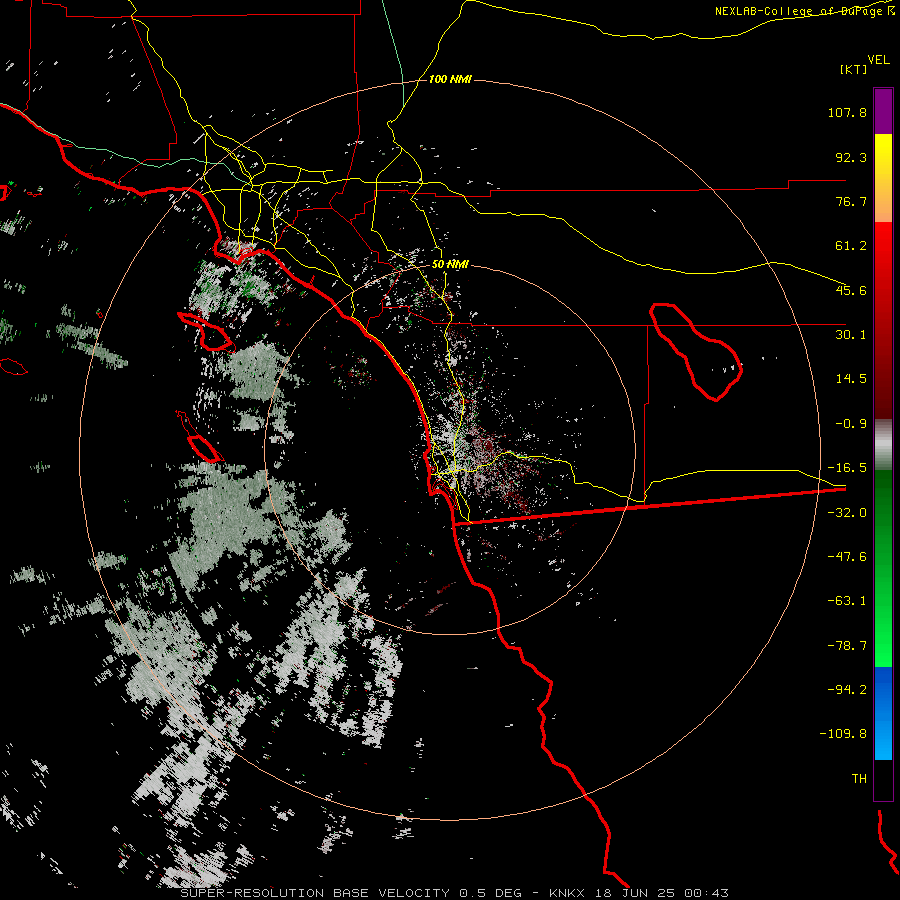The height and width of the screenshot is (900, 900).
Task: Pick the blue segment of color bar
Action: [883, 713]
